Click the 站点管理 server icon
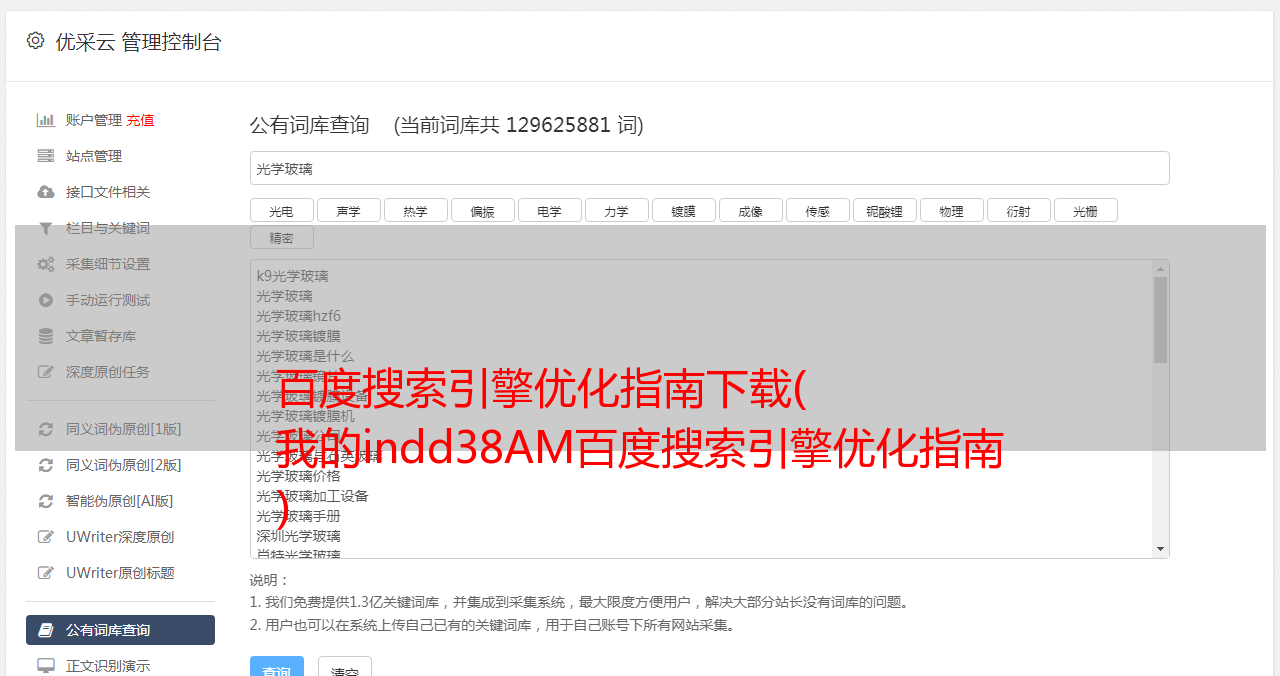The height and width of the screenshot is (676, 1280). click(46, 156)
